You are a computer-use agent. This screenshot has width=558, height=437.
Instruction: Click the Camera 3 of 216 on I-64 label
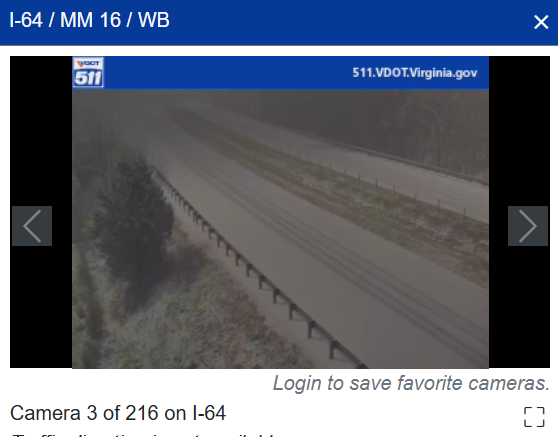(118, 413)
